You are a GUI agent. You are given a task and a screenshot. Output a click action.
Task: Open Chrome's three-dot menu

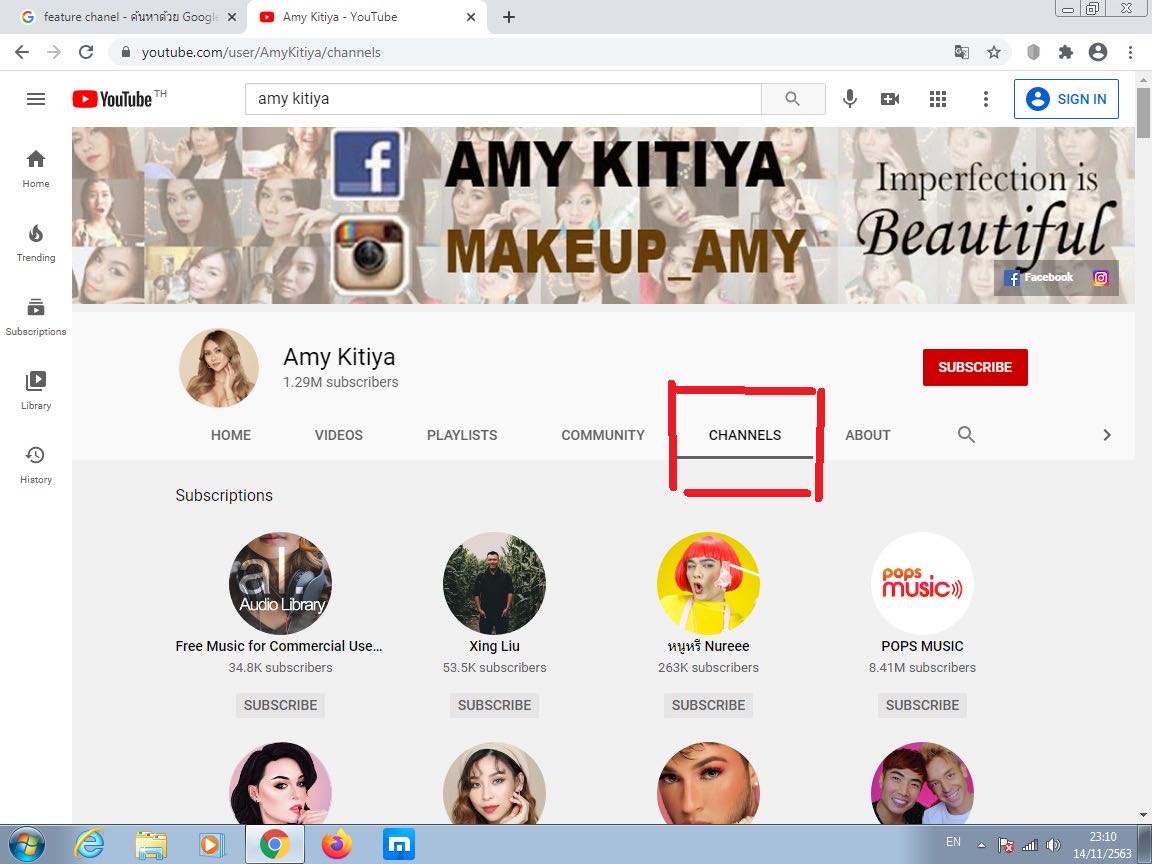(x=1131, y=52)
